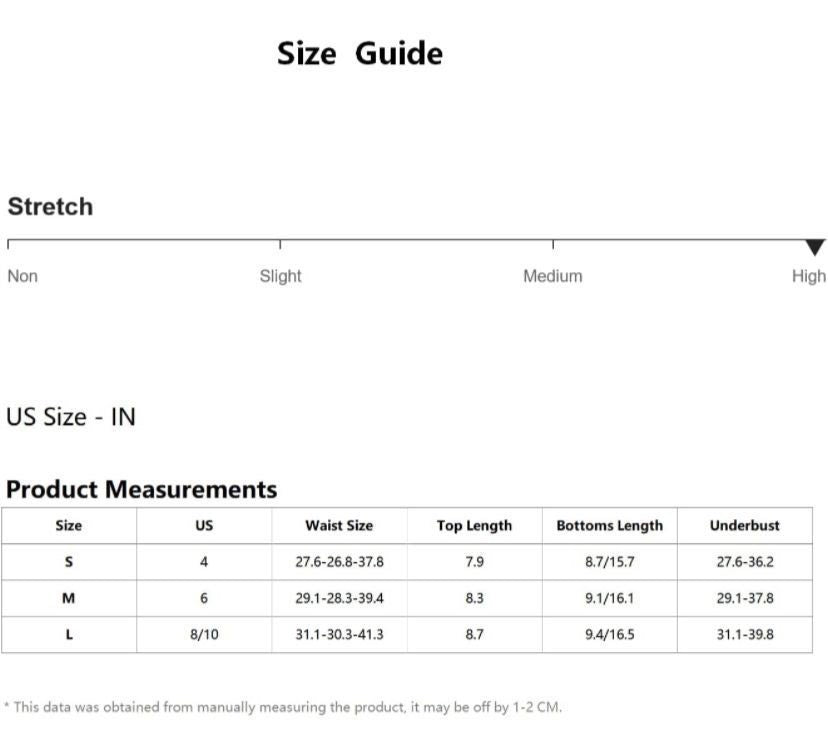
Task: Click the manual measurement disclaimer footnote
Action: click(283, 707)
